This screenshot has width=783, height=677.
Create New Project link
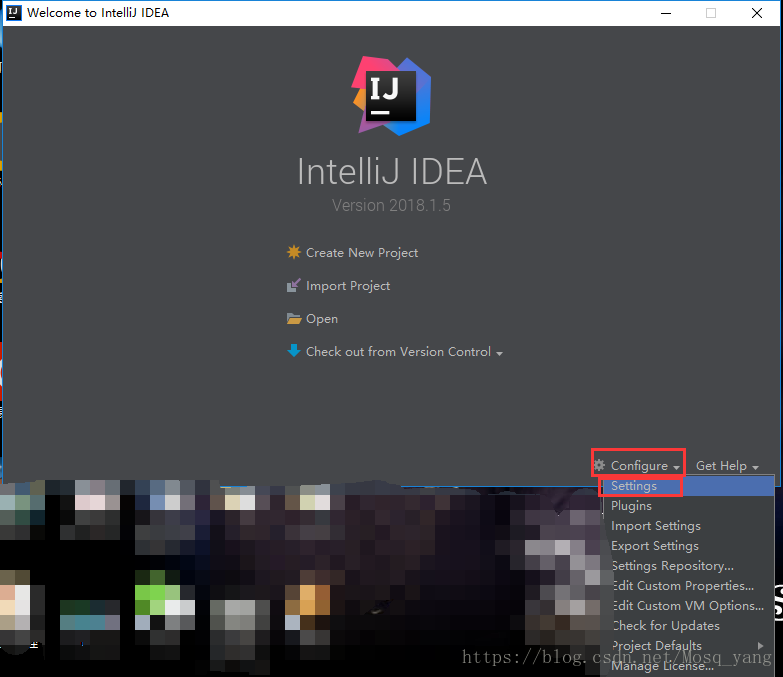click(362, 253)
